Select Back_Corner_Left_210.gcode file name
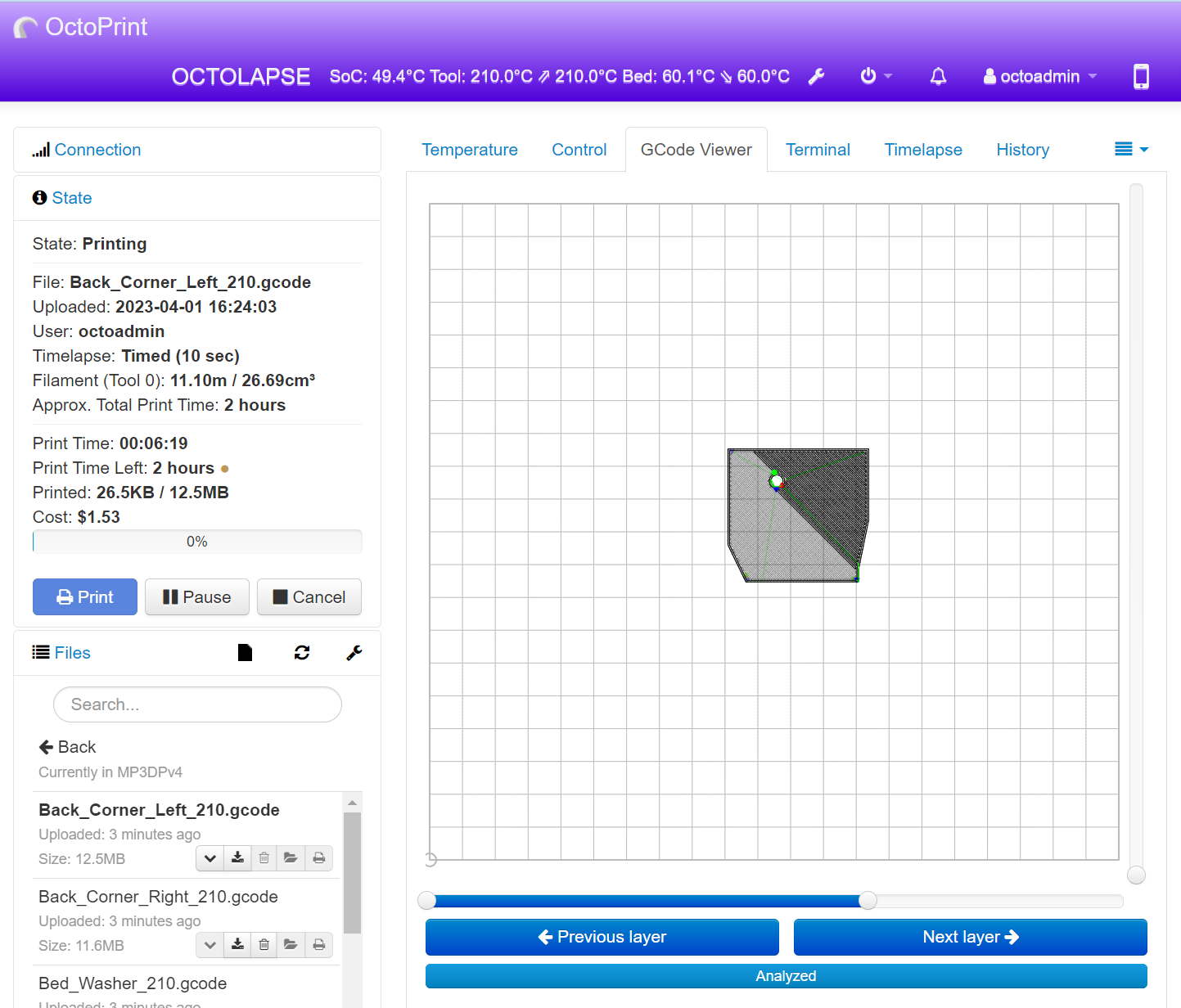Screen dimensions: 1181x1008 160,810
